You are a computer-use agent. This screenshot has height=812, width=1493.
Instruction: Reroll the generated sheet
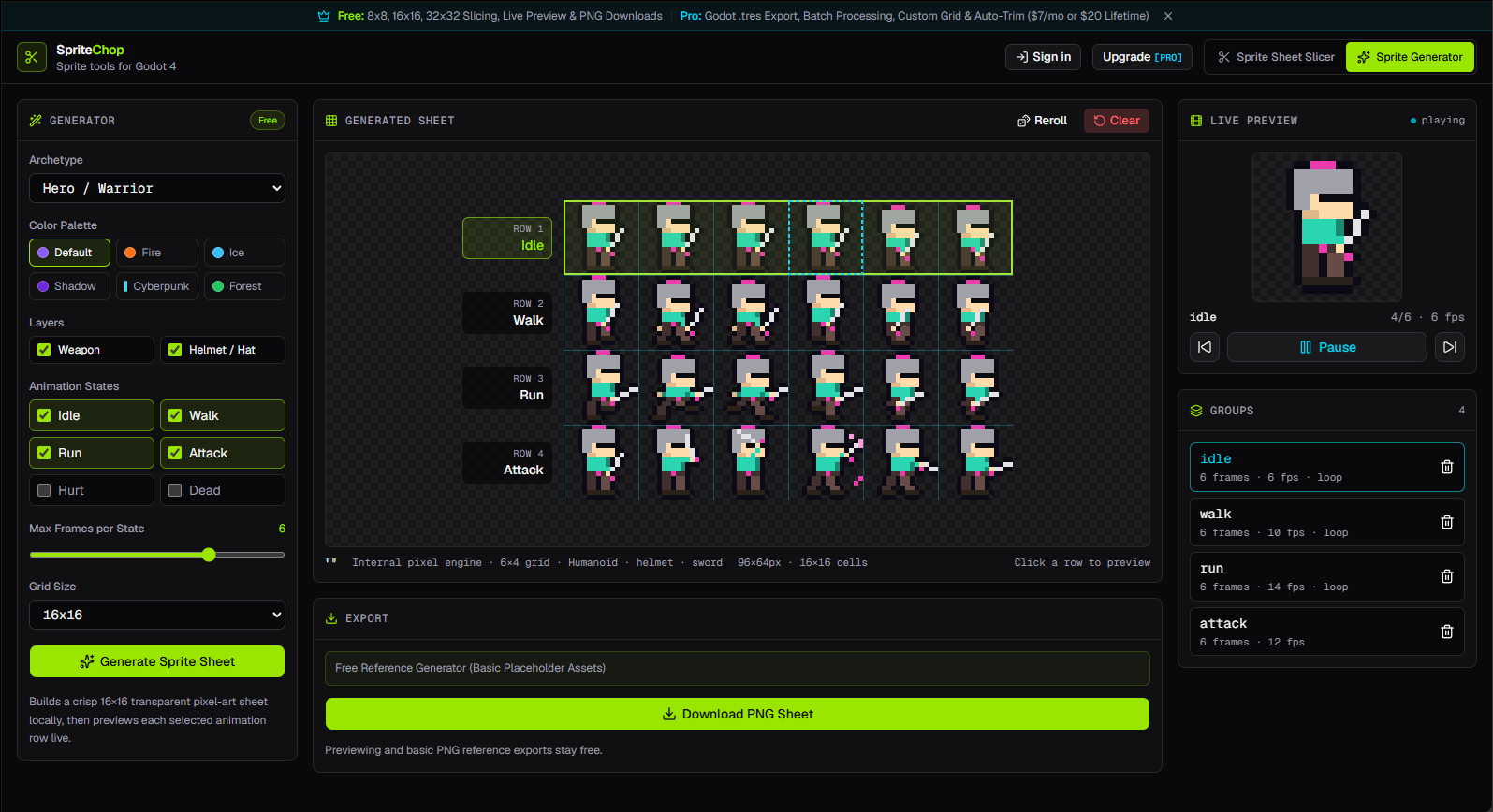coord(1043,121)
